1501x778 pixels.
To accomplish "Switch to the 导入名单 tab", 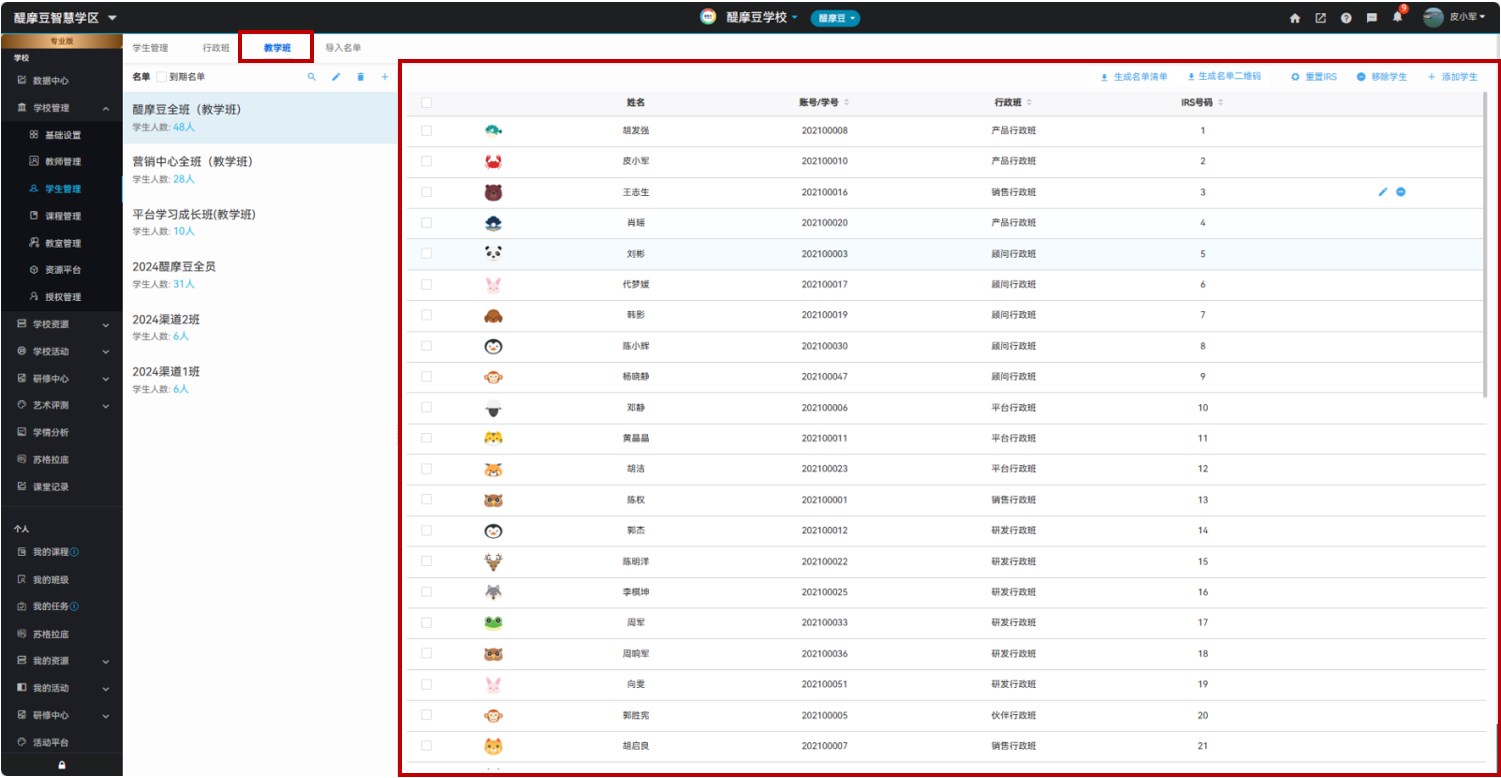I will 343,48.
